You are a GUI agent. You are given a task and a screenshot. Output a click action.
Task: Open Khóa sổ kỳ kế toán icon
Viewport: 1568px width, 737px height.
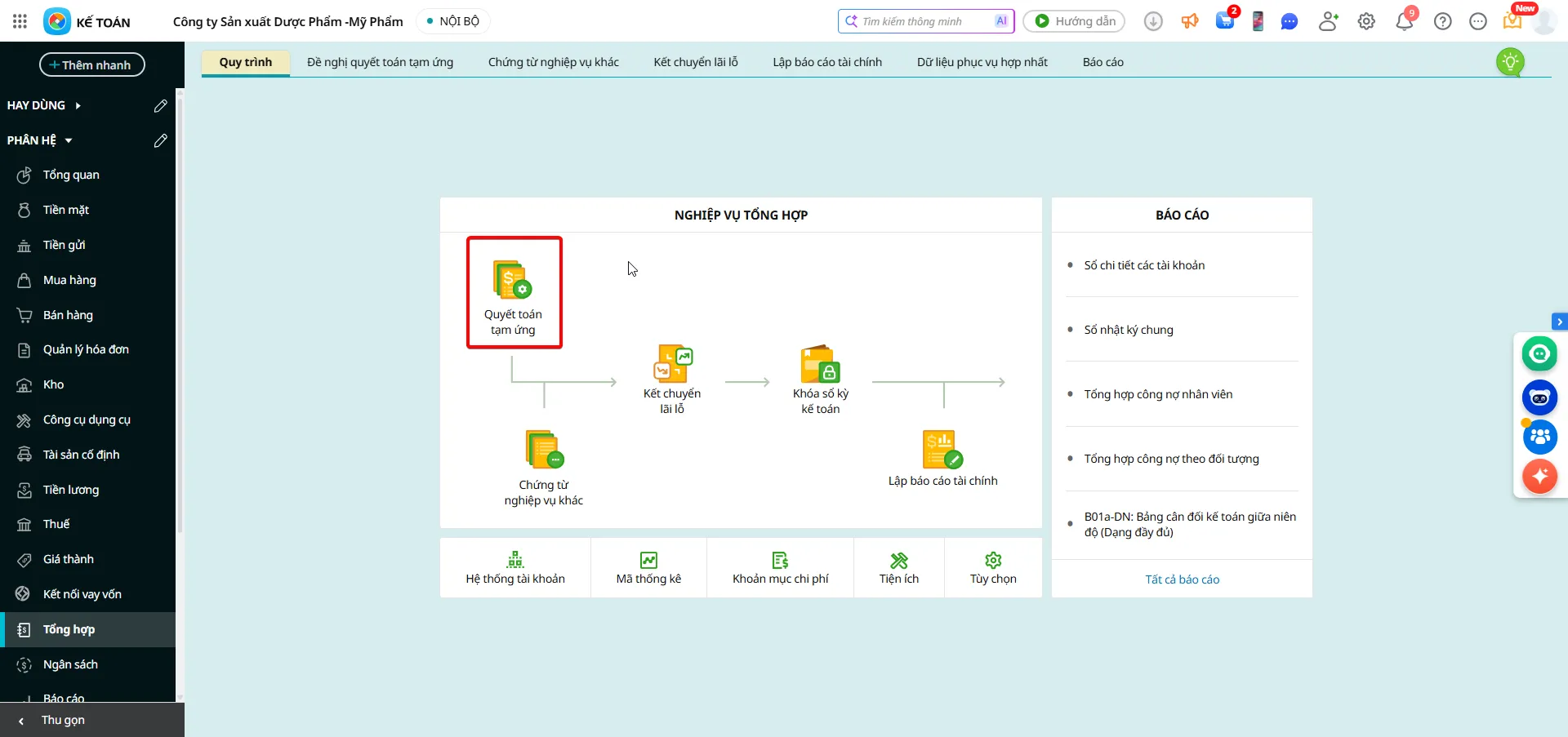point(820,364)
